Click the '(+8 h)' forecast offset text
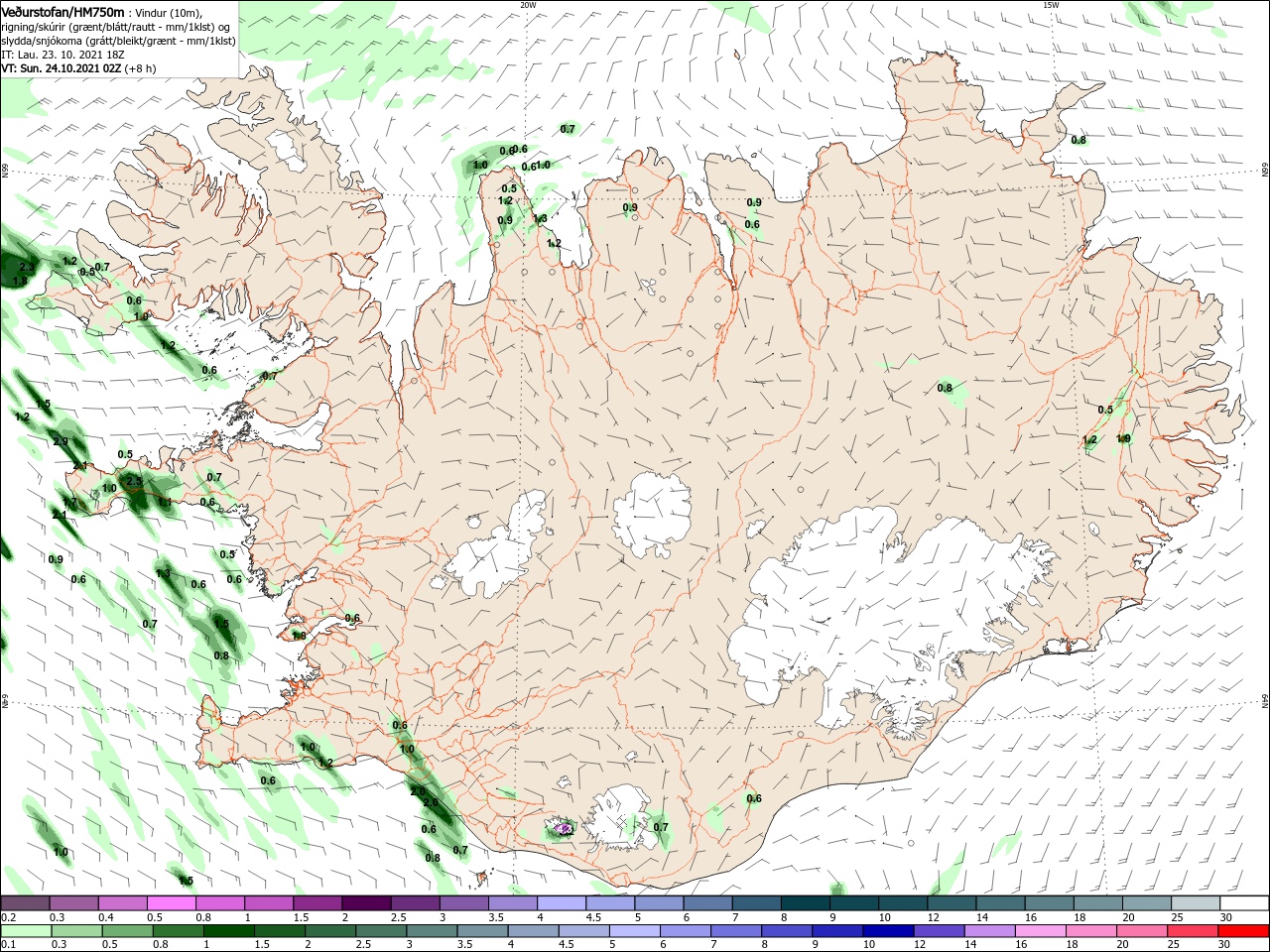This screenshot has width=1270, height=952. click(x=141, y=68)
